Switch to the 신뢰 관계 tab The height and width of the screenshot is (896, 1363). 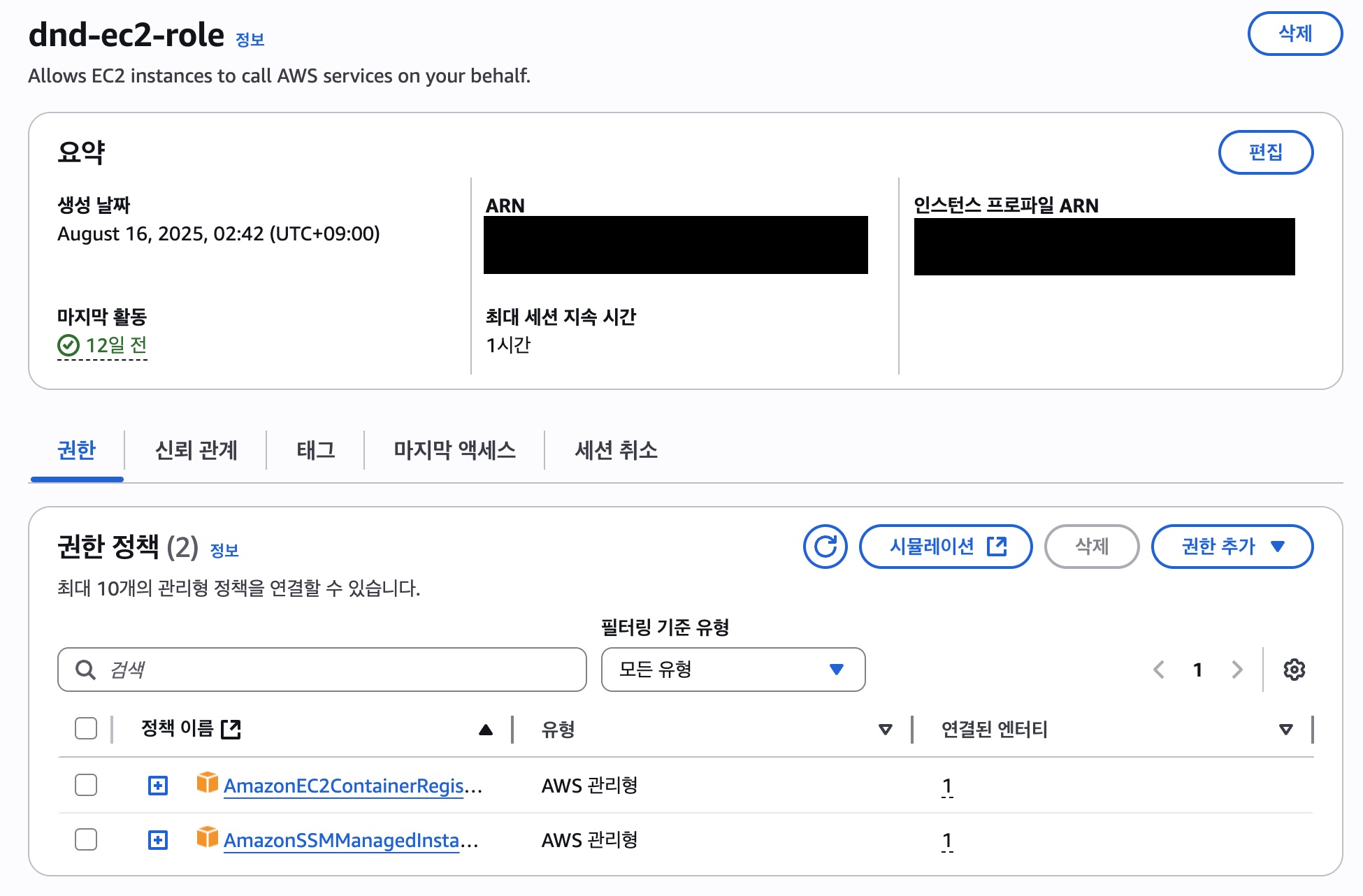[196, 450]
